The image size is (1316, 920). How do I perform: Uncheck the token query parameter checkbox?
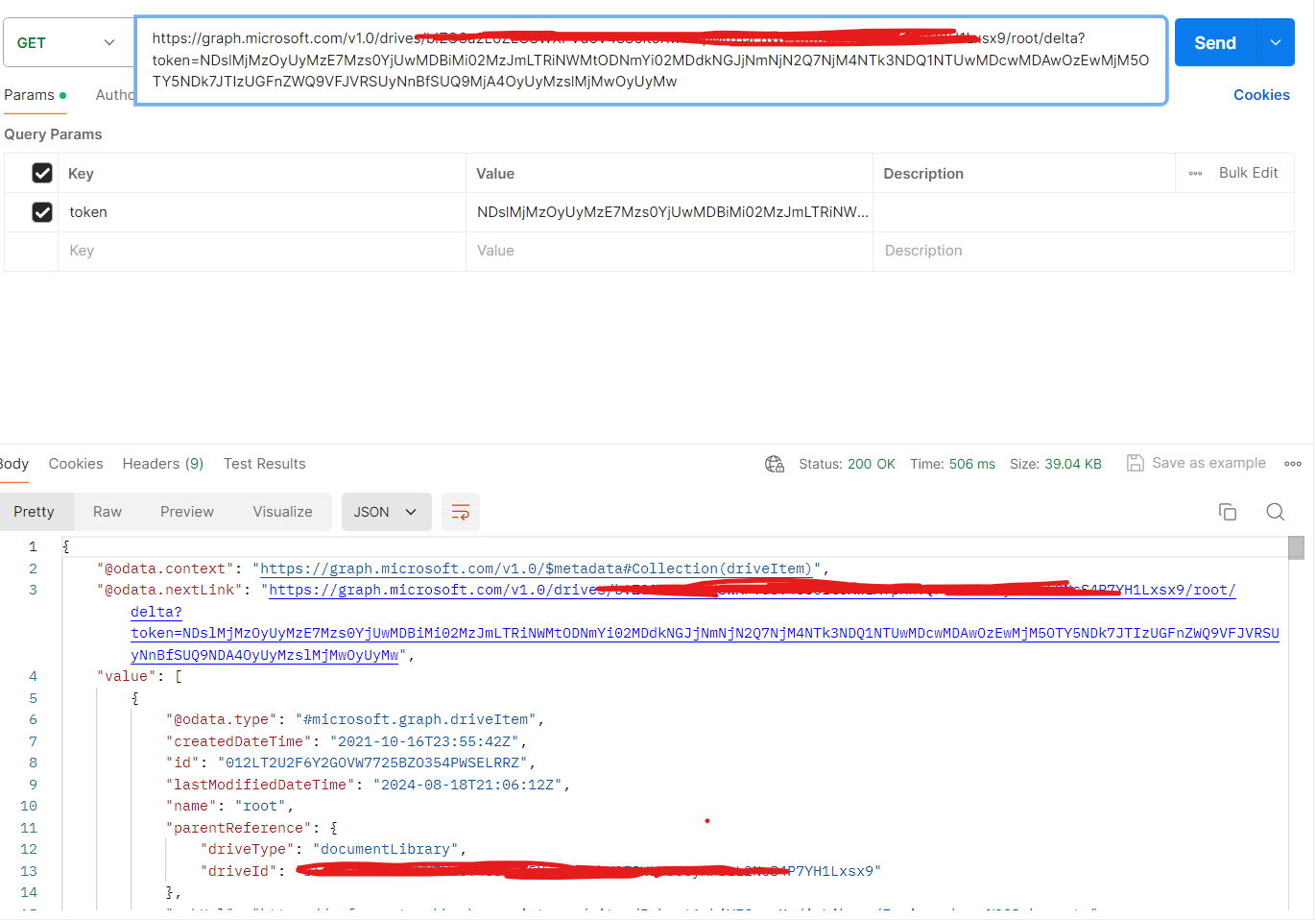pos(42,211)
